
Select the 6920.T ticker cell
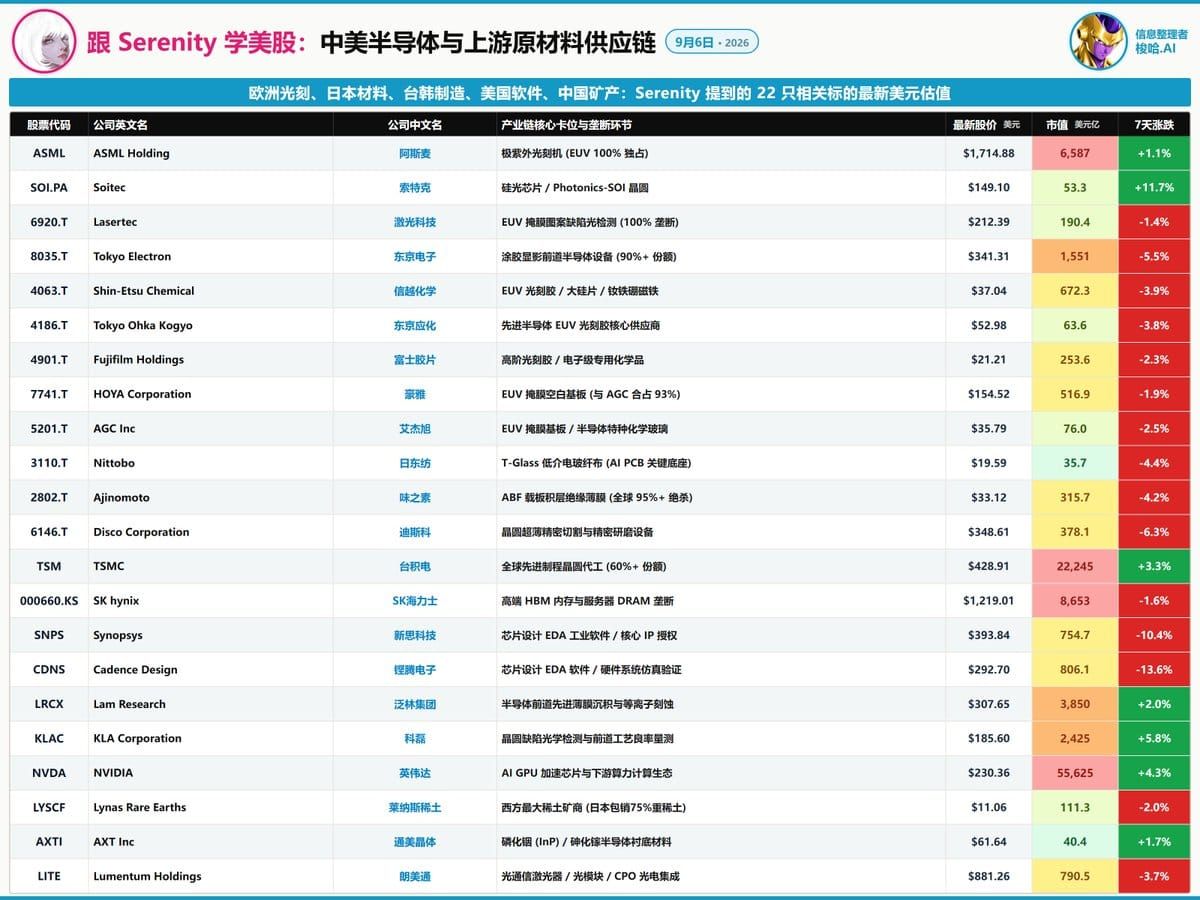49,222
